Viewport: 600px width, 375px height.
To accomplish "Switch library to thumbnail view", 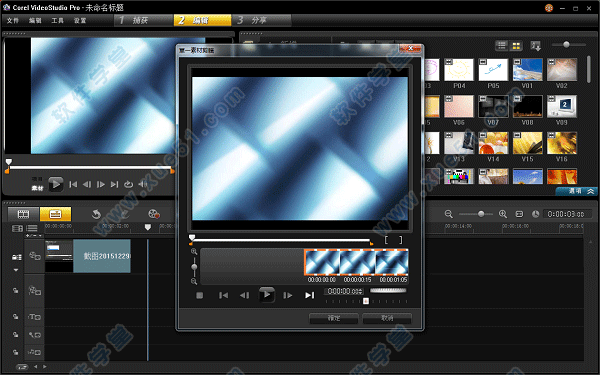I will coord(516,46).
